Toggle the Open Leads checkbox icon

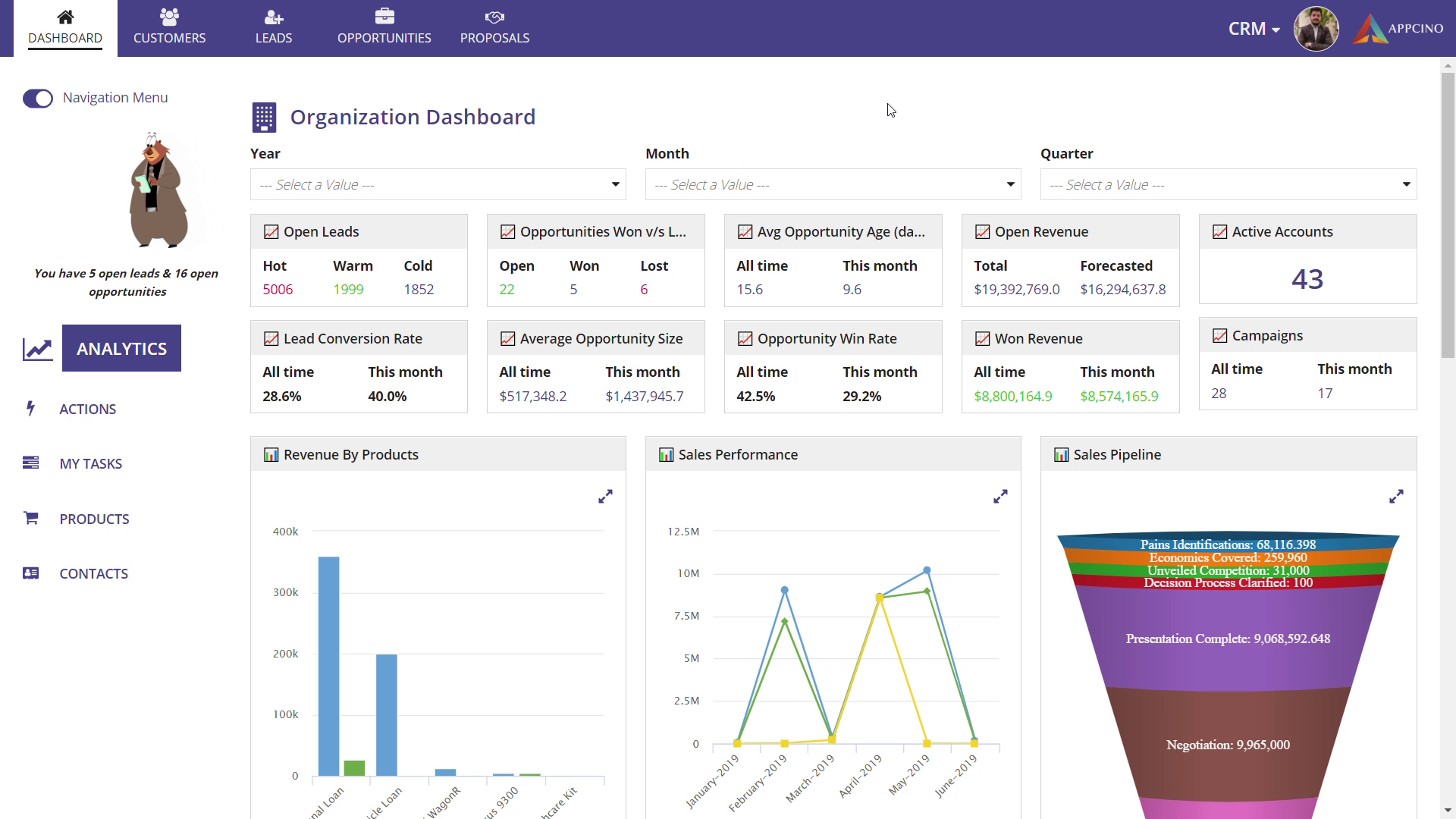click(271, 232)
